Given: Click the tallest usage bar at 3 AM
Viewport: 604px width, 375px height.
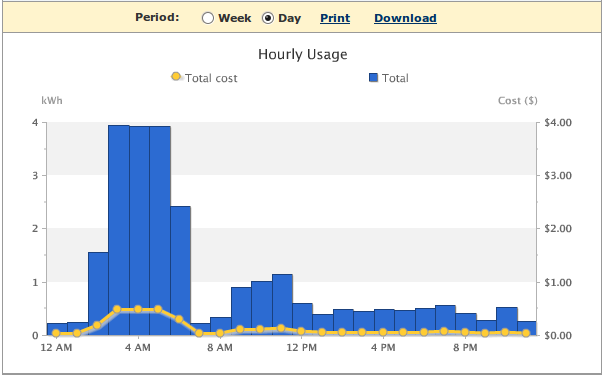Looking at the screenshot, I should point(119,230).
